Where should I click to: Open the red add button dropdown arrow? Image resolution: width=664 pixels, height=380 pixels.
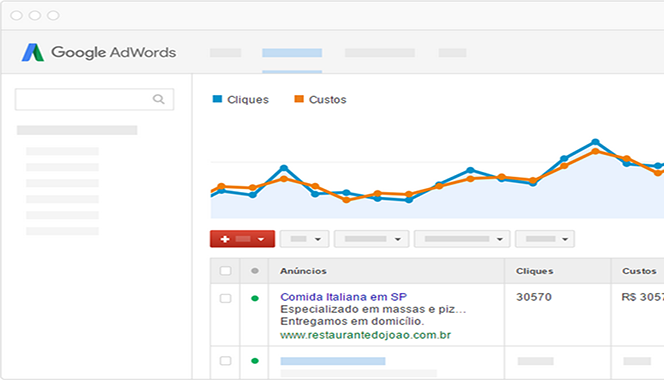coord(261,239)
